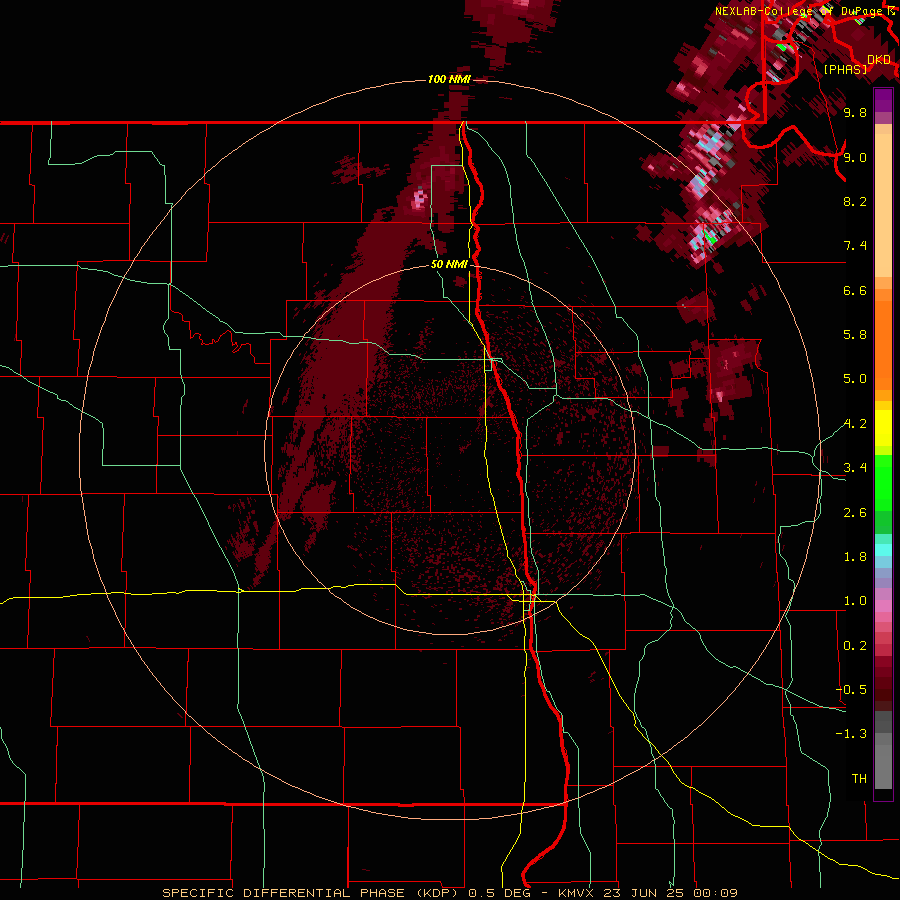900x900 pixels.
Task: Click the DKD product label
Action: pyautogui.click(x=879, y=60)
